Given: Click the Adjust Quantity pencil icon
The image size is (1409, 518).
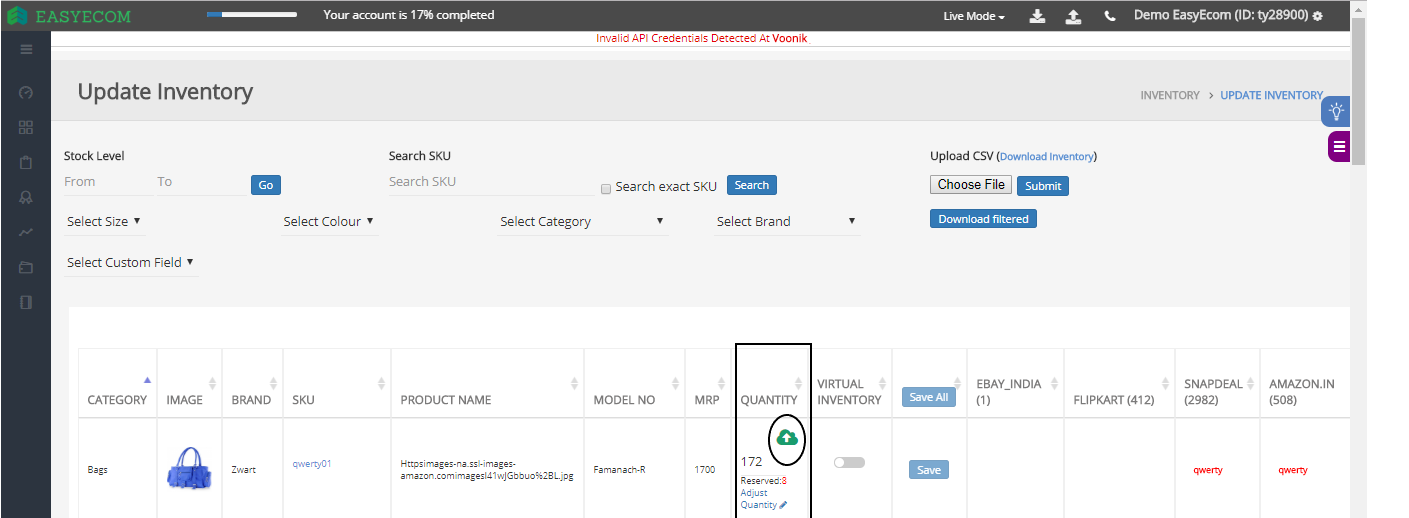Looking at the screenshot, I should pos(783,505).
